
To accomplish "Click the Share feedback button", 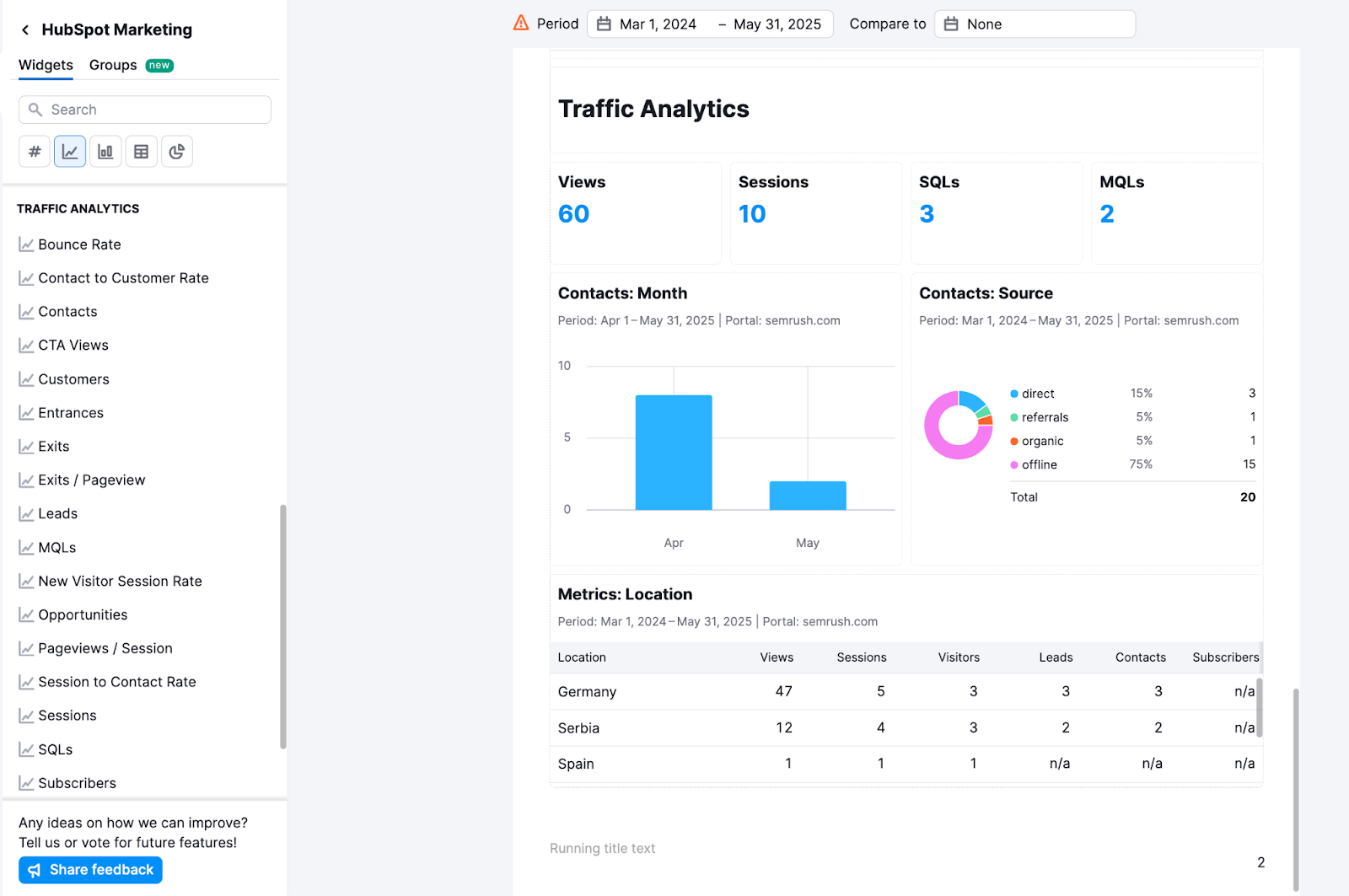I will pyautogui.click(x=90, y=869).
